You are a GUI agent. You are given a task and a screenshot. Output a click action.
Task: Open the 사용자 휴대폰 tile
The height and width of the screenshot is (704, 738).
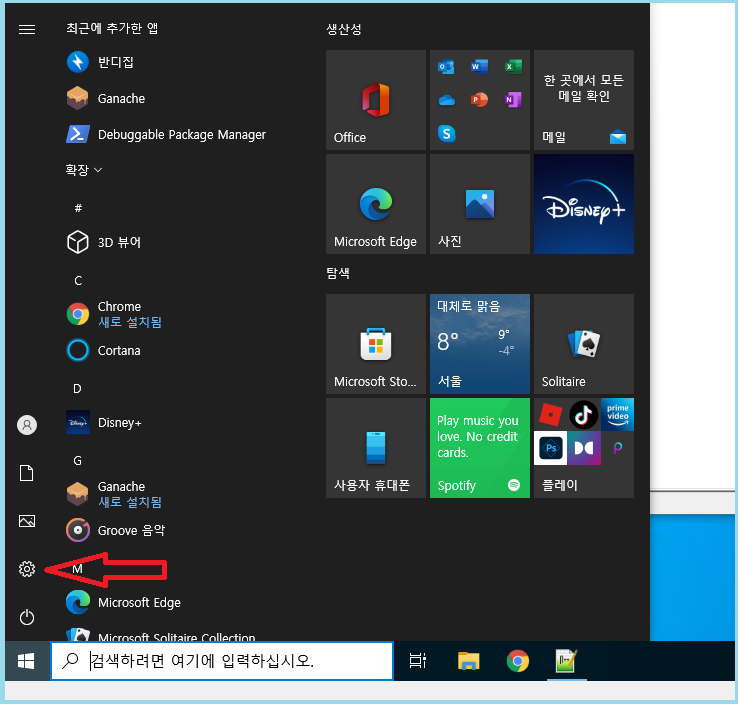[376, 448]
